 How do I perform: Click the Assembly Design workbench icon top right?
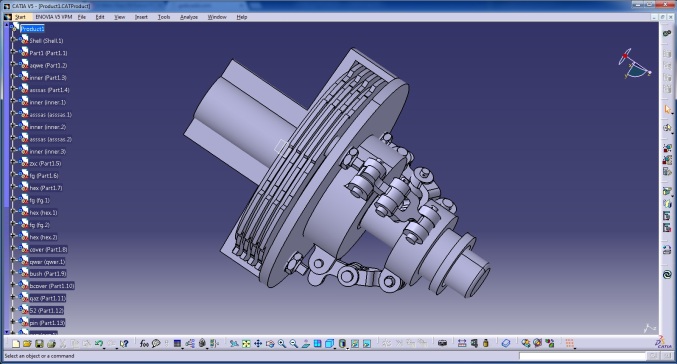tap(668, 33)
